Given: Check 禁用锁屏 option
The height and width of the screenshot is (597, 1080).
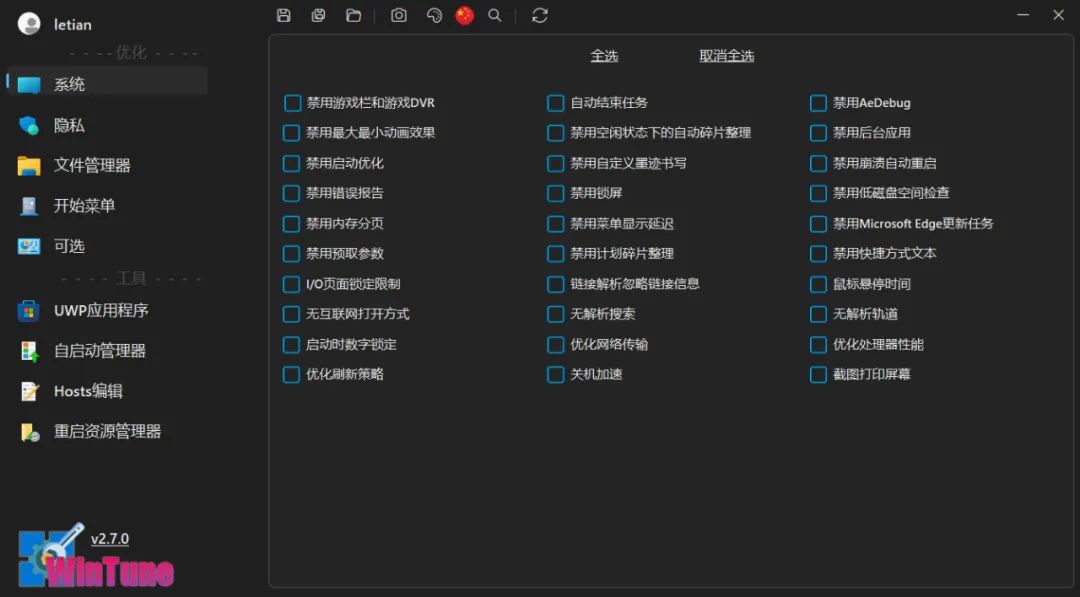Looking at the screenshot, I should click(555, 193).
